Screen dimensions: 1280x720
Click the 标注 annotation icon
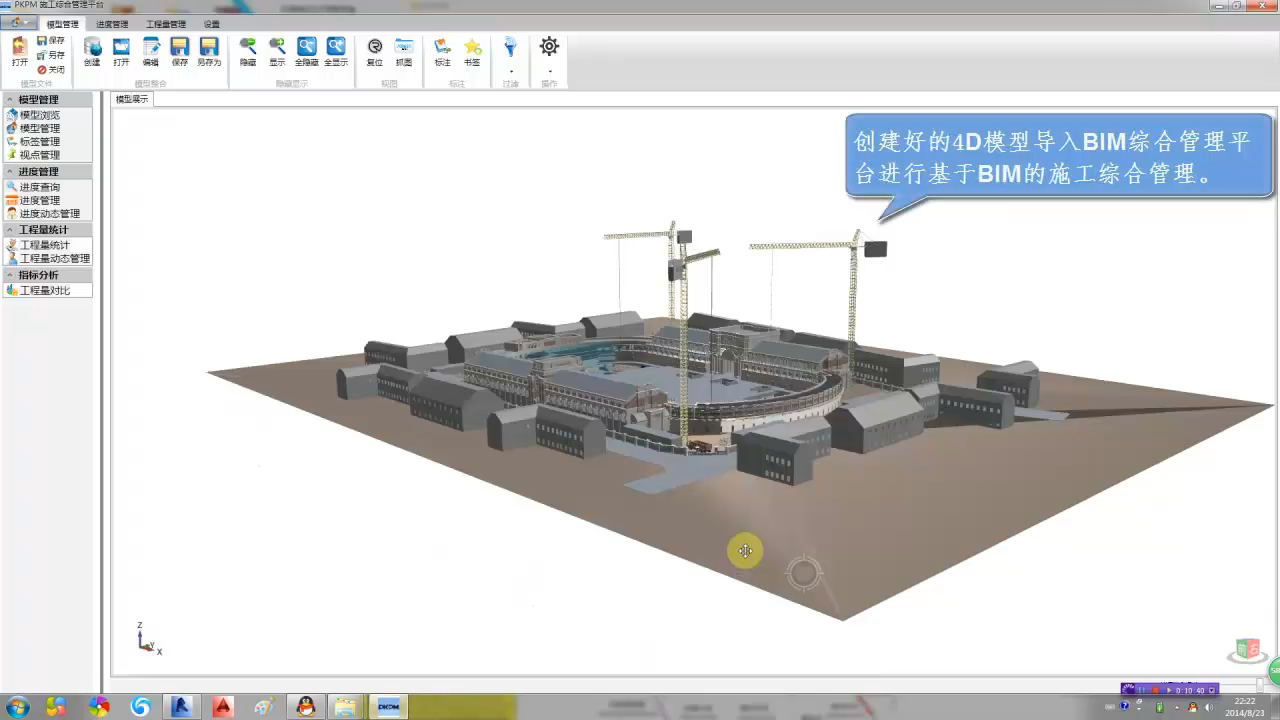(x=443, y=51)
